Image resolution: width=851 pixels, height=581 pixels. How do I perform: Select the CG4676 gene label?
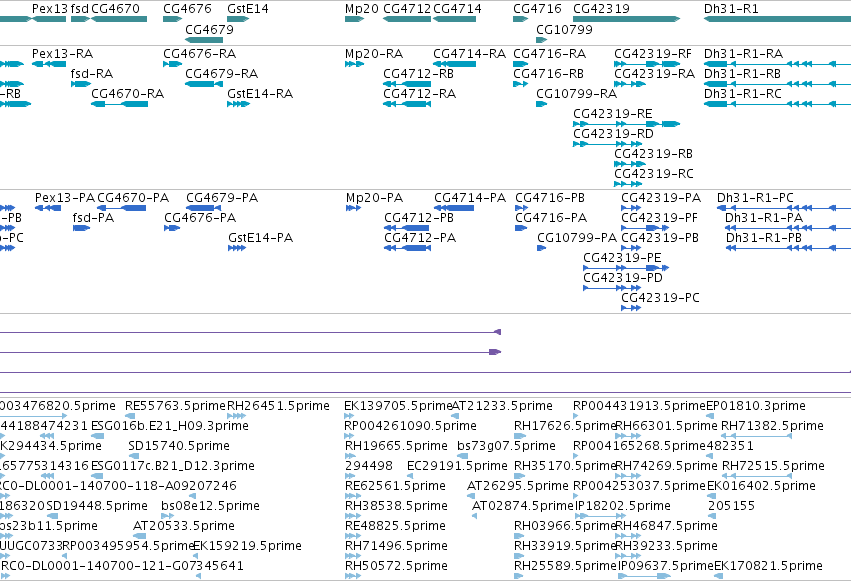pos(187,9)
